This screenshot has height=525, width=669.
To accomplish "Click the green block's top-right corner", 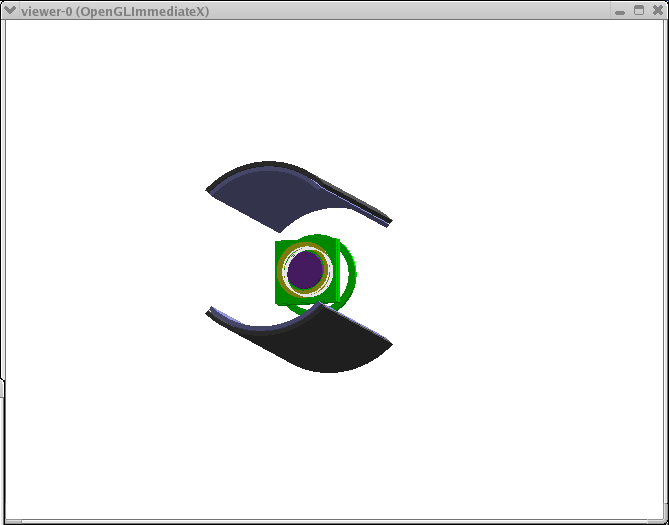I will coord(339,243).
